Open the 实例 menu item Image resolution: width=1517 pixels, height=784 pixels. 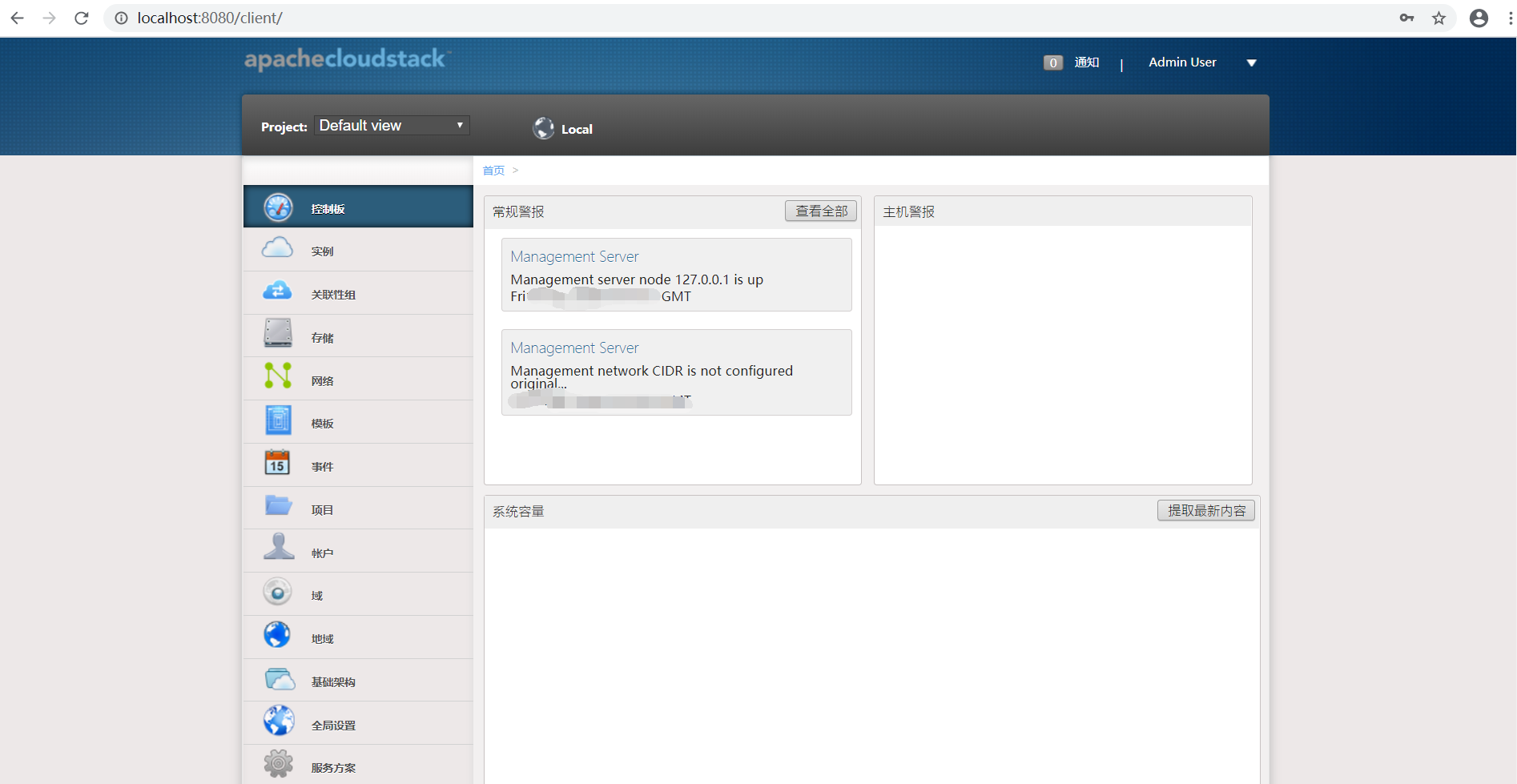point(358,250)
